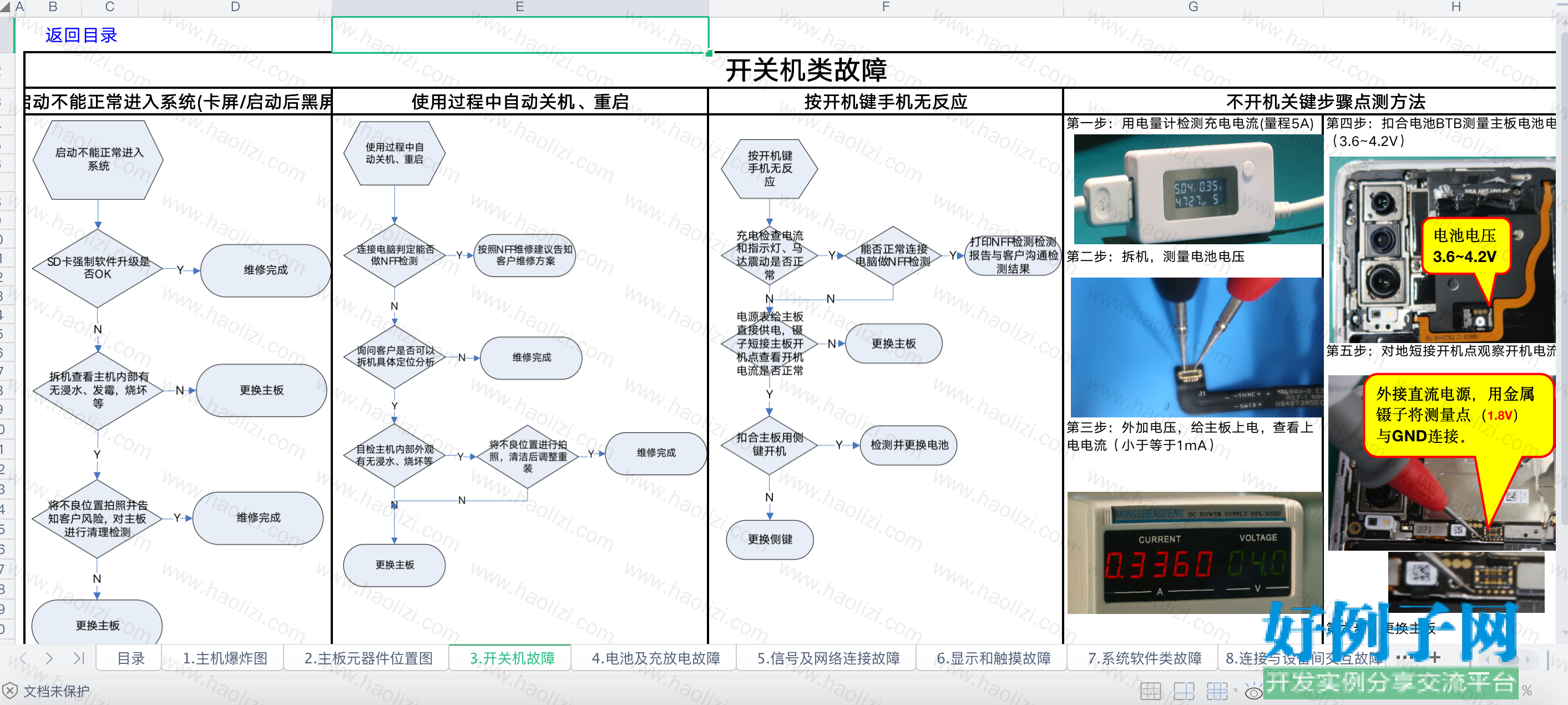This screenshot has width=1568, height=705.
Task: Click the 返回目录 hyperlink
Action: 81,36
